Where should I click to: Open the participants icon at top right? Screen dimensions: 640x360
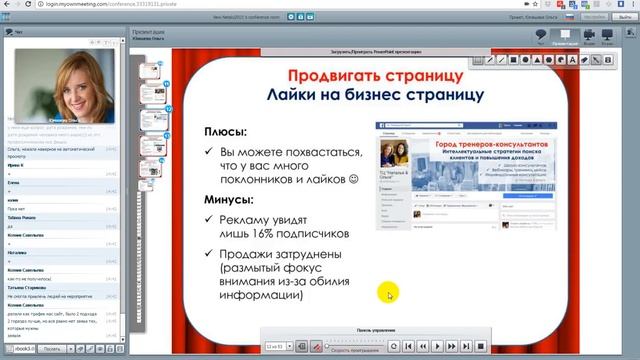pos(631,33)
